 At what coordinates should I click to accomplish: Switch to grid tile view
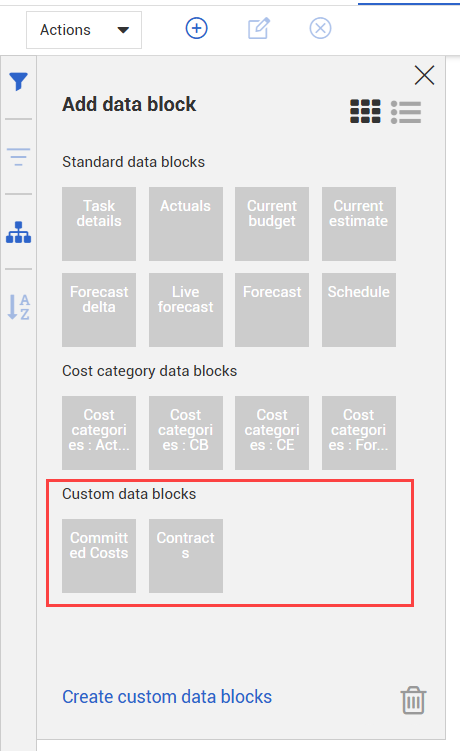365,112
